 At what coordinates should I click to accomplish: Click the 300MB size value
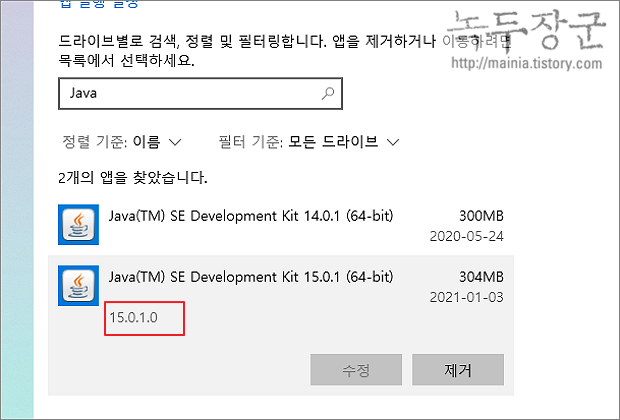pos(481,216)
